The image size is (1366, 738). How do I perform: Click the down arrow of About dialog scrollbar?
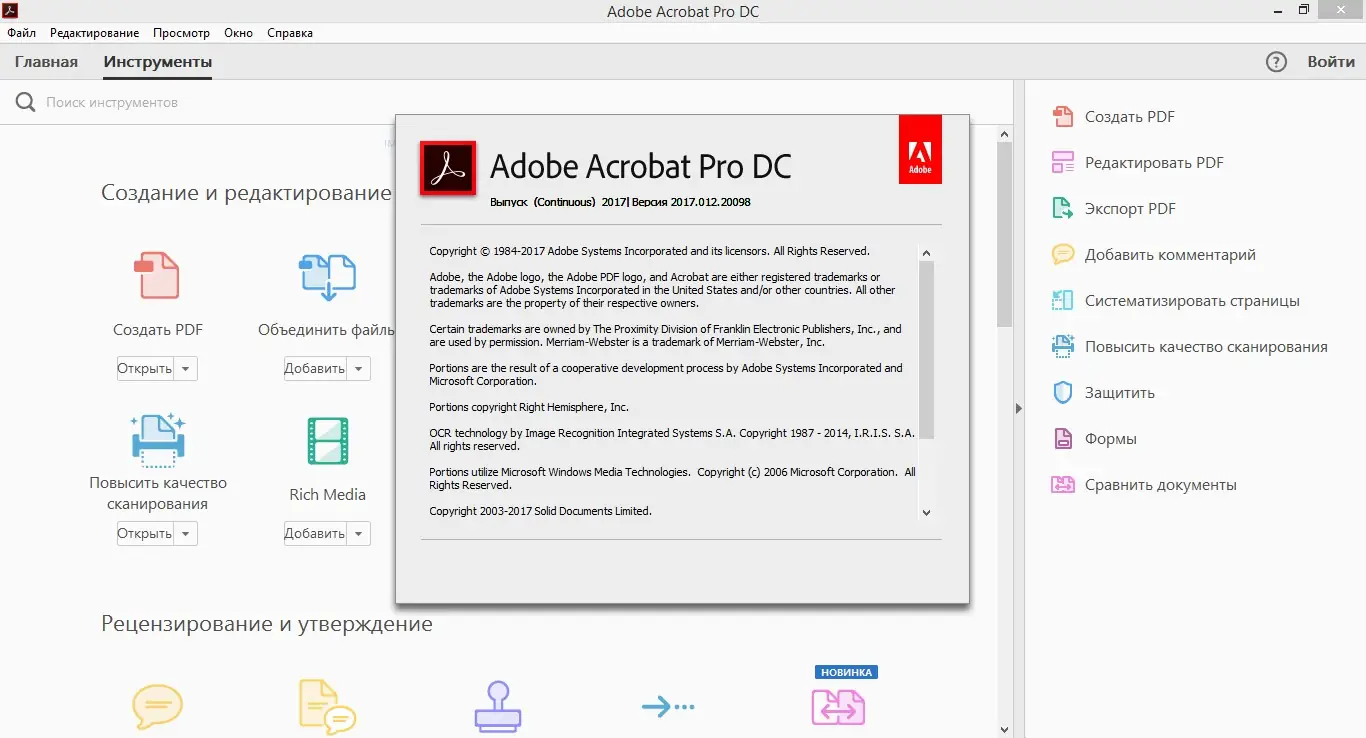pos(926,512)
